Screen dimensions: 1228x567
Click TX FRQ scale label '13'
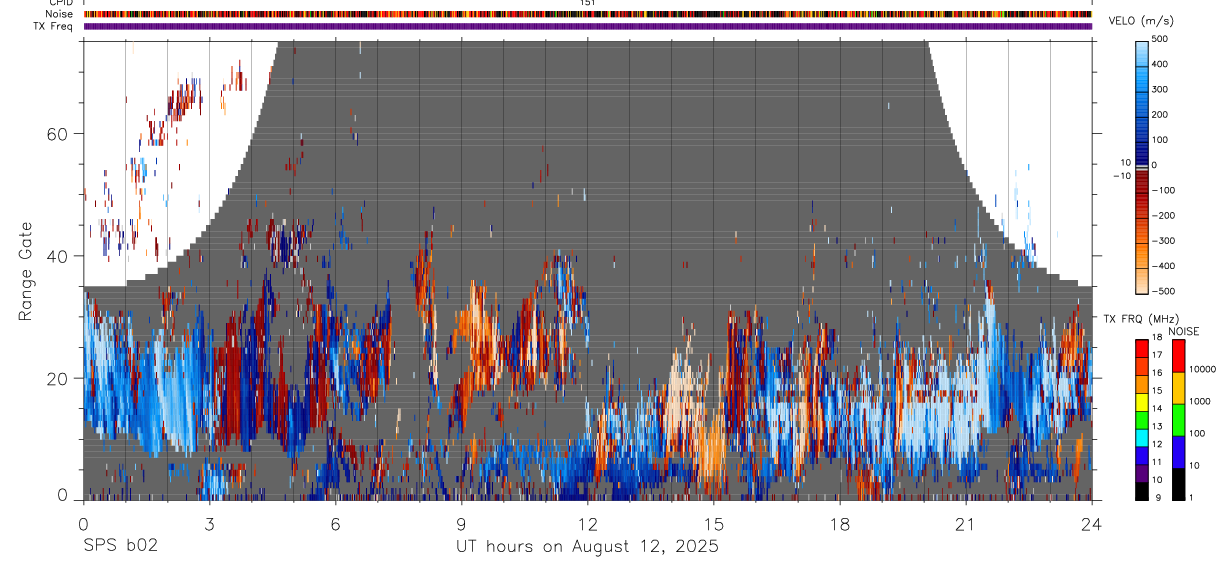[1159, 427]
